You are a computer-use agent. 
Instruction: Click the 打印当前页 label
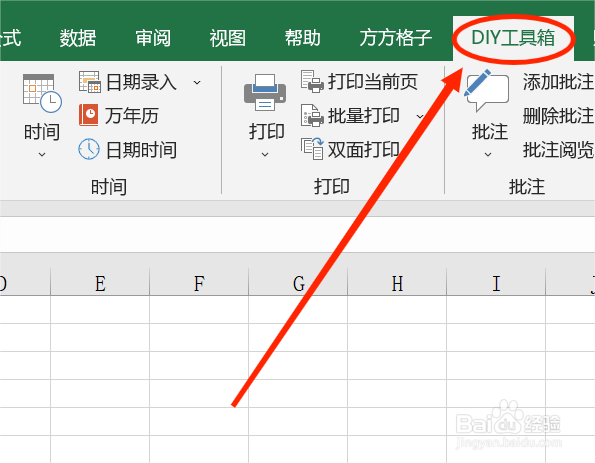tap(373, 82)
